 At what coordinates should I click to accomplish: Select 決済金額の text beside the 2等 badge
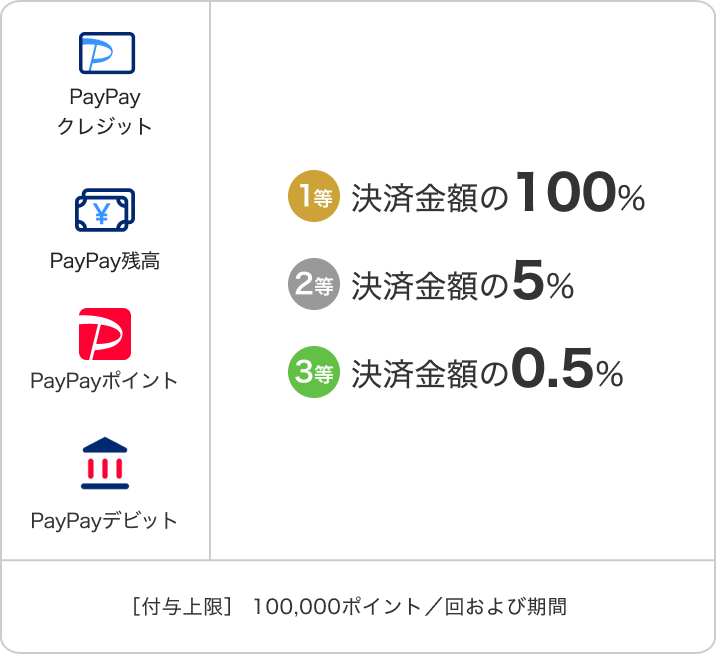(x=431, y=287)
